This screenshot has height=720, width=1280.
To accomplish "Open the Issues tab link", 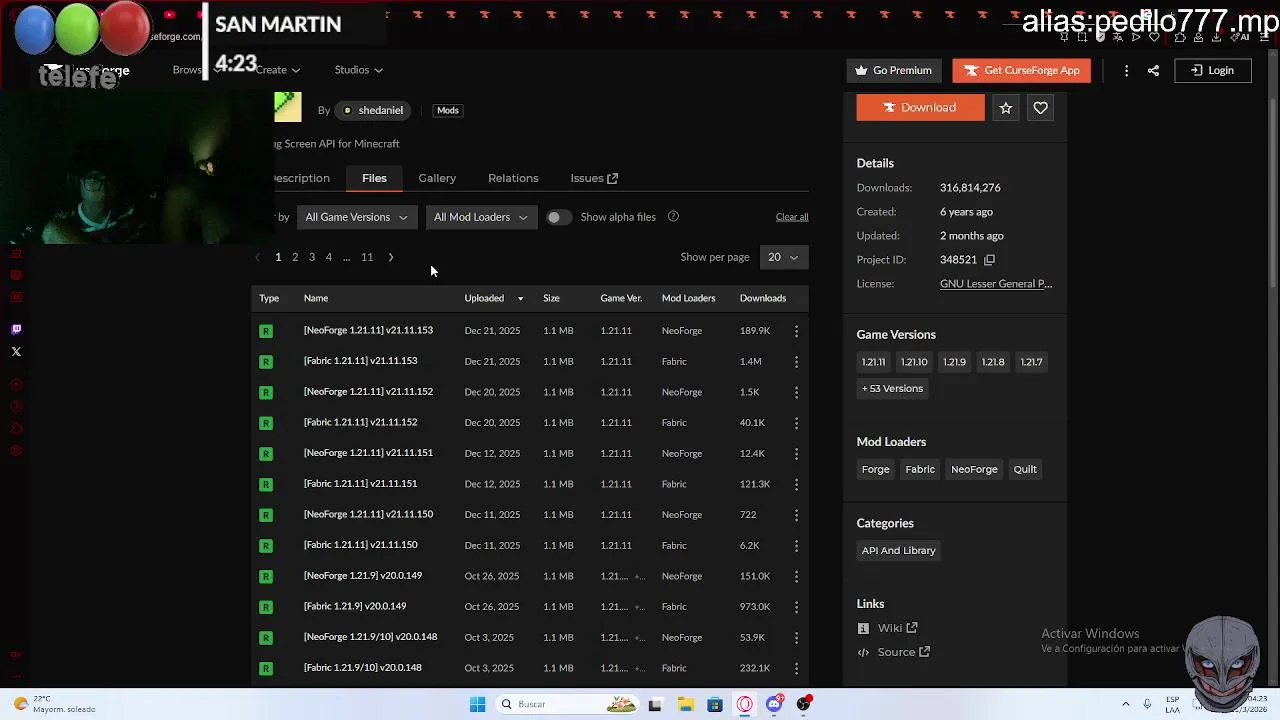I will [x=594, y=178].
